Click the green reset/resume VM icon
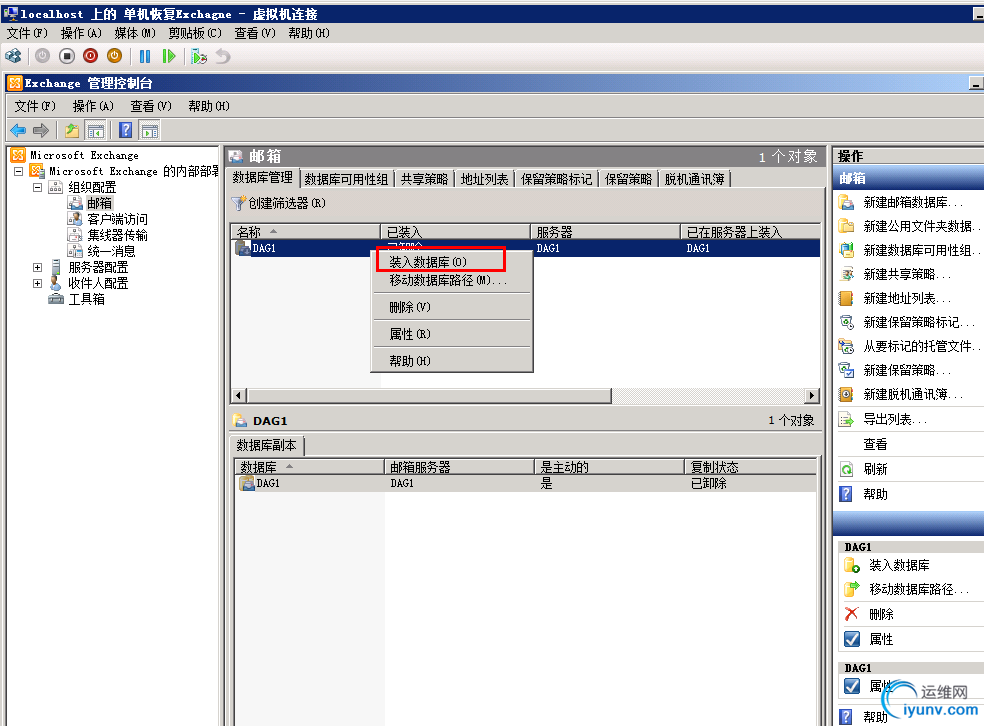The width and height of the screenshot is (984, 726). [169, 56]
